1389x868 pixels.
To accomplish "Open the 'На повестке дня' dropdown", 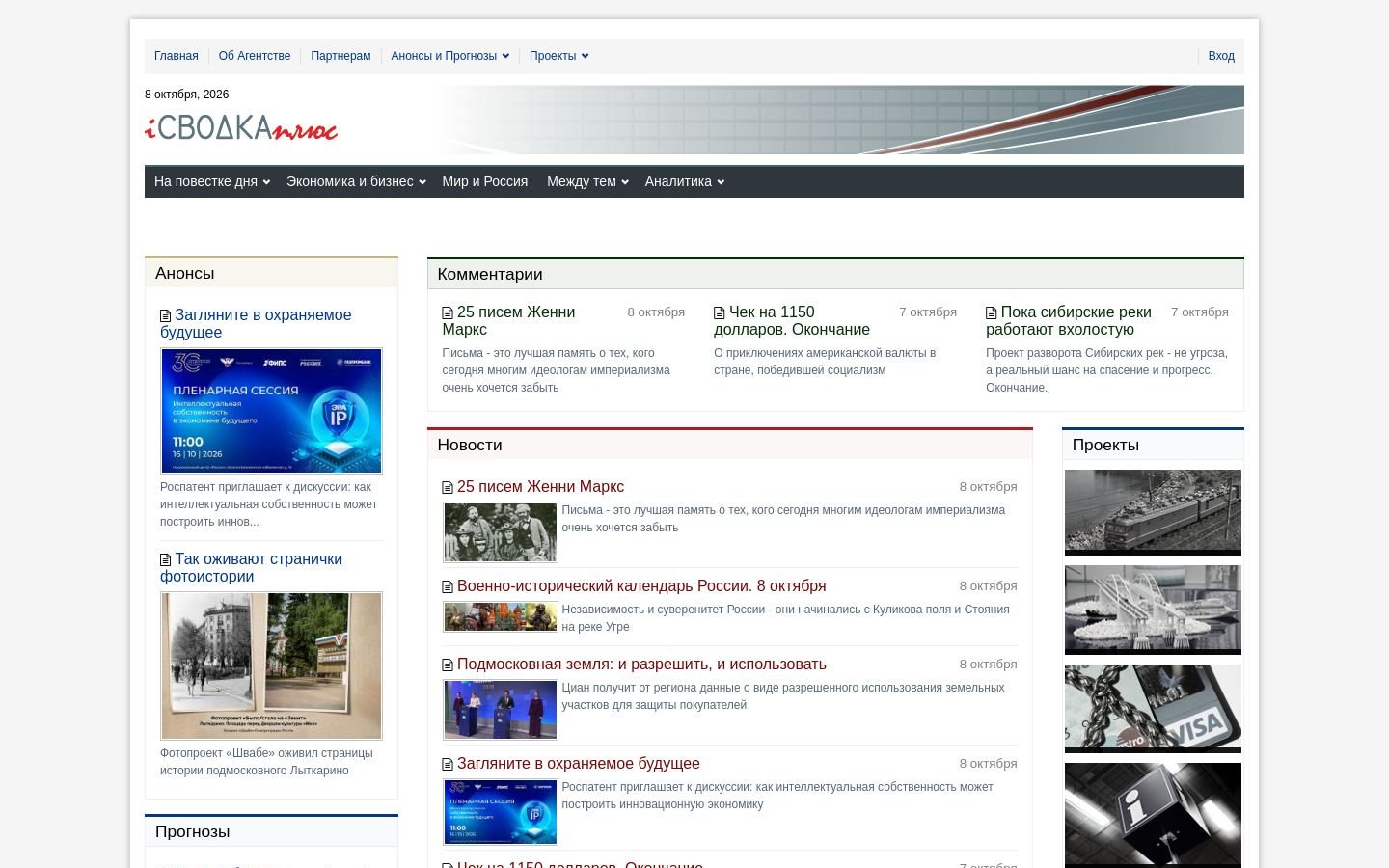I will tap(211, 181).
